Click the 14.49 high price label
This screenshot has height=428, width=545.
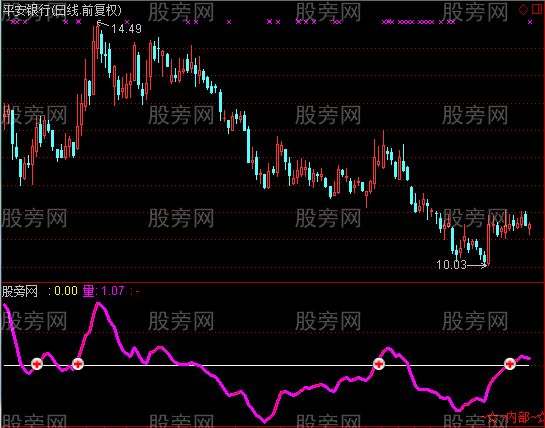[x=127, y=29]
